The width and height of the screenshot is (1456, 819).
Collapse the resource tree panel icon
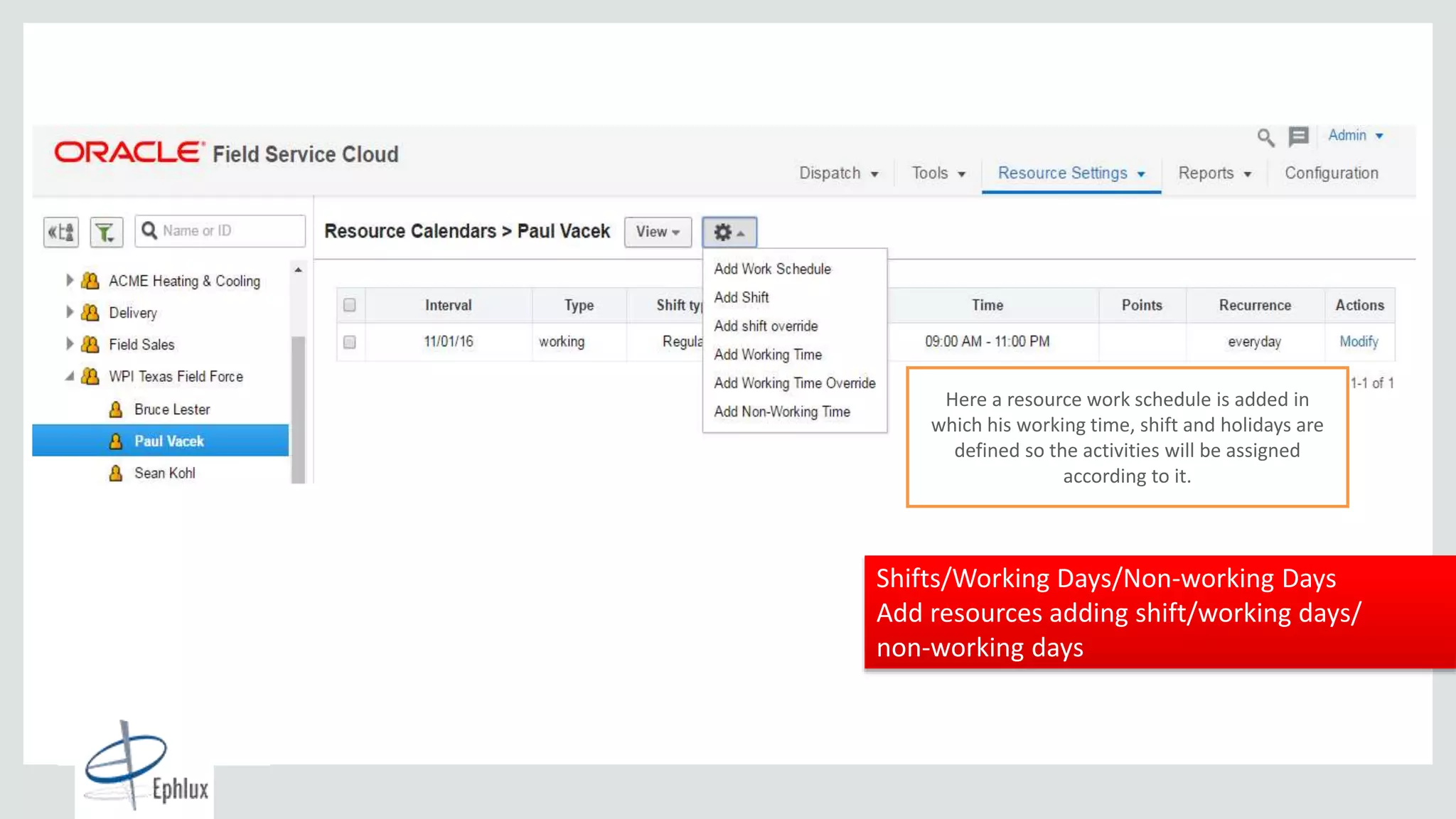tap(61, 232)
